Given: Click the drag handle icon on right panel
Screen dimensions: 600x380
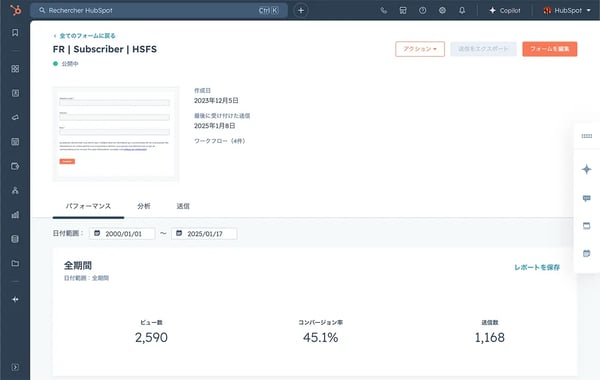Looking at the screenshot, I should (x=586, y=136).
